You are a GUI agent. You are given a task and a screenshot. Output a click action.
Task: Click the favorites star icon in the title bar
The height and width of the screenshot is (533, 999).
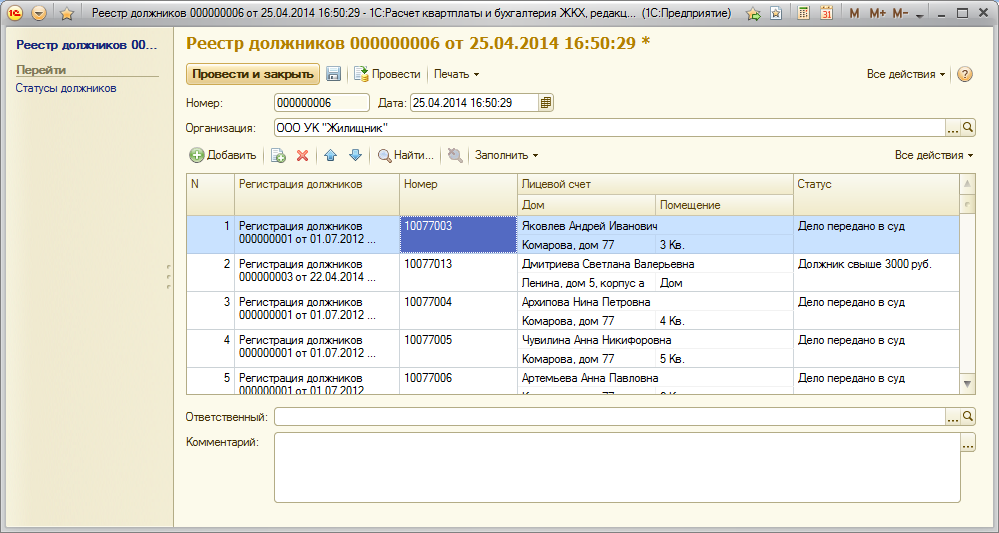pos(66,13)
